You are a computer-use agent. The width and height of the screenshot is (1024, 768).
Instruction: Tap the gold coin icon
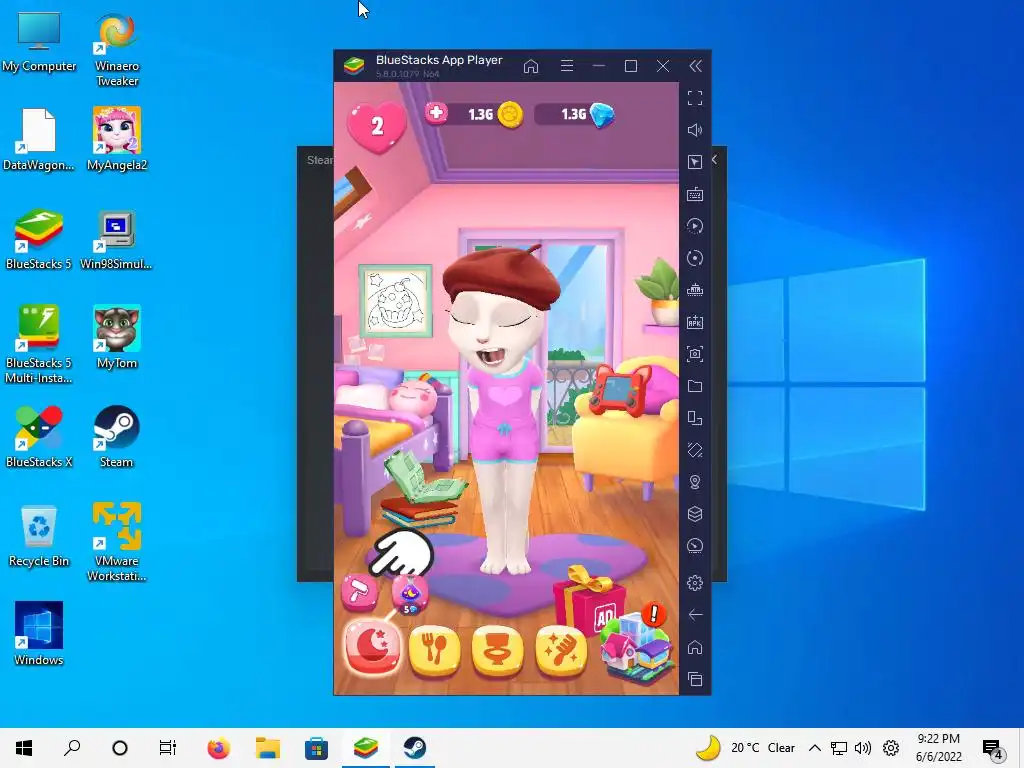pos(511,115)
